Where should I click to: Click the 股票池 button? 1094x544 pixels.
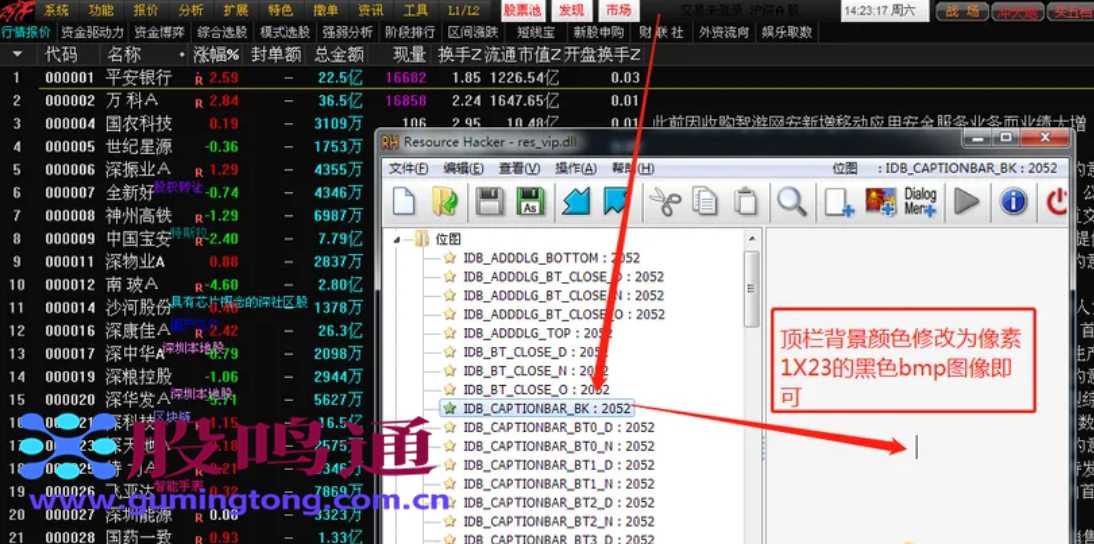pyautogui.click(x=523, y=10)
